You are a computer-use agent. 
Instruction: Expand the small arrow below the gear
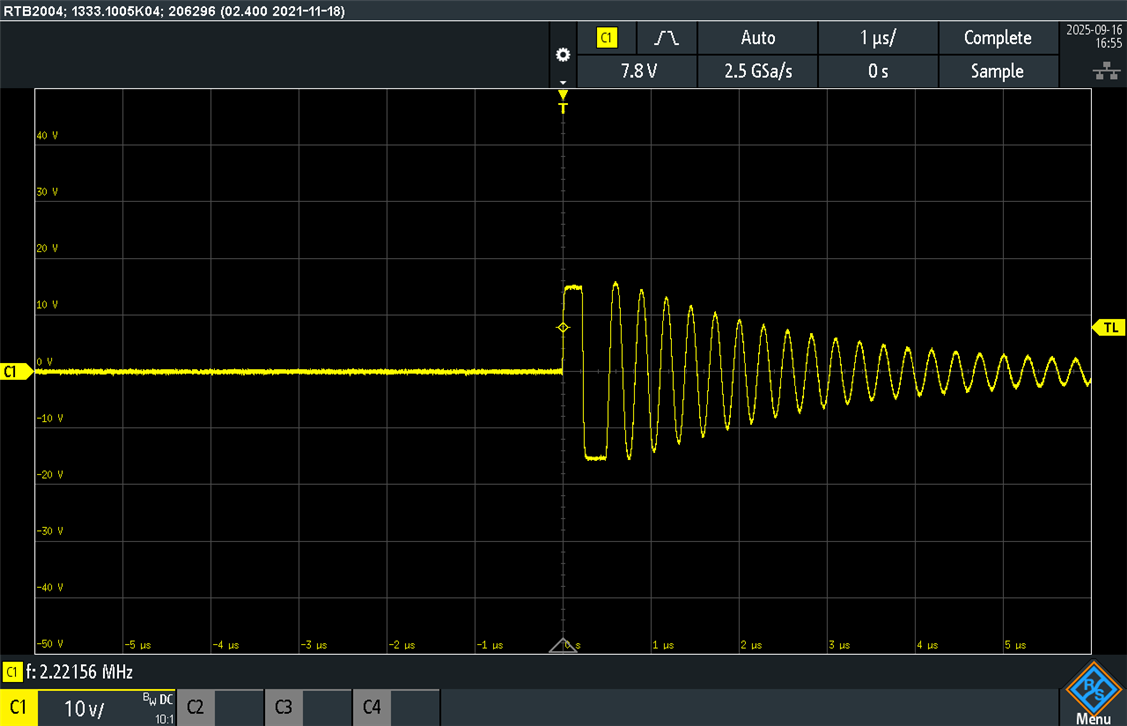(563, 83)
